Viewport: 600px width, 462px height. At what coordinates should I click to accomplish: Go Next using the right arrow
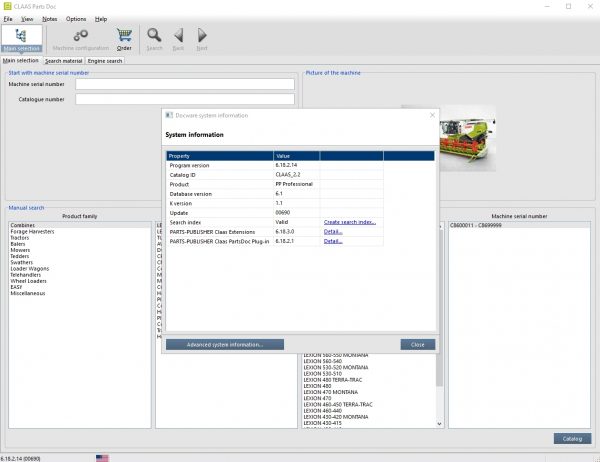202,38
